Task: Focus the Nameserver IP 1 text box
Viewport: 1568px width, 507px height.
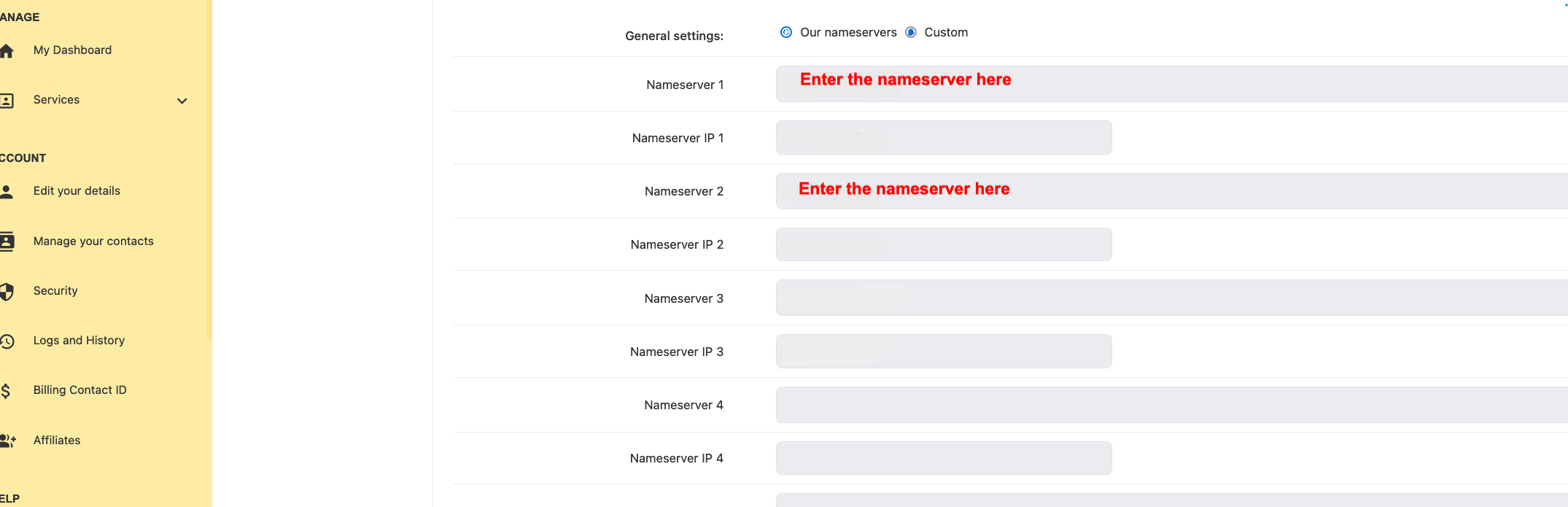Action: 944,138
